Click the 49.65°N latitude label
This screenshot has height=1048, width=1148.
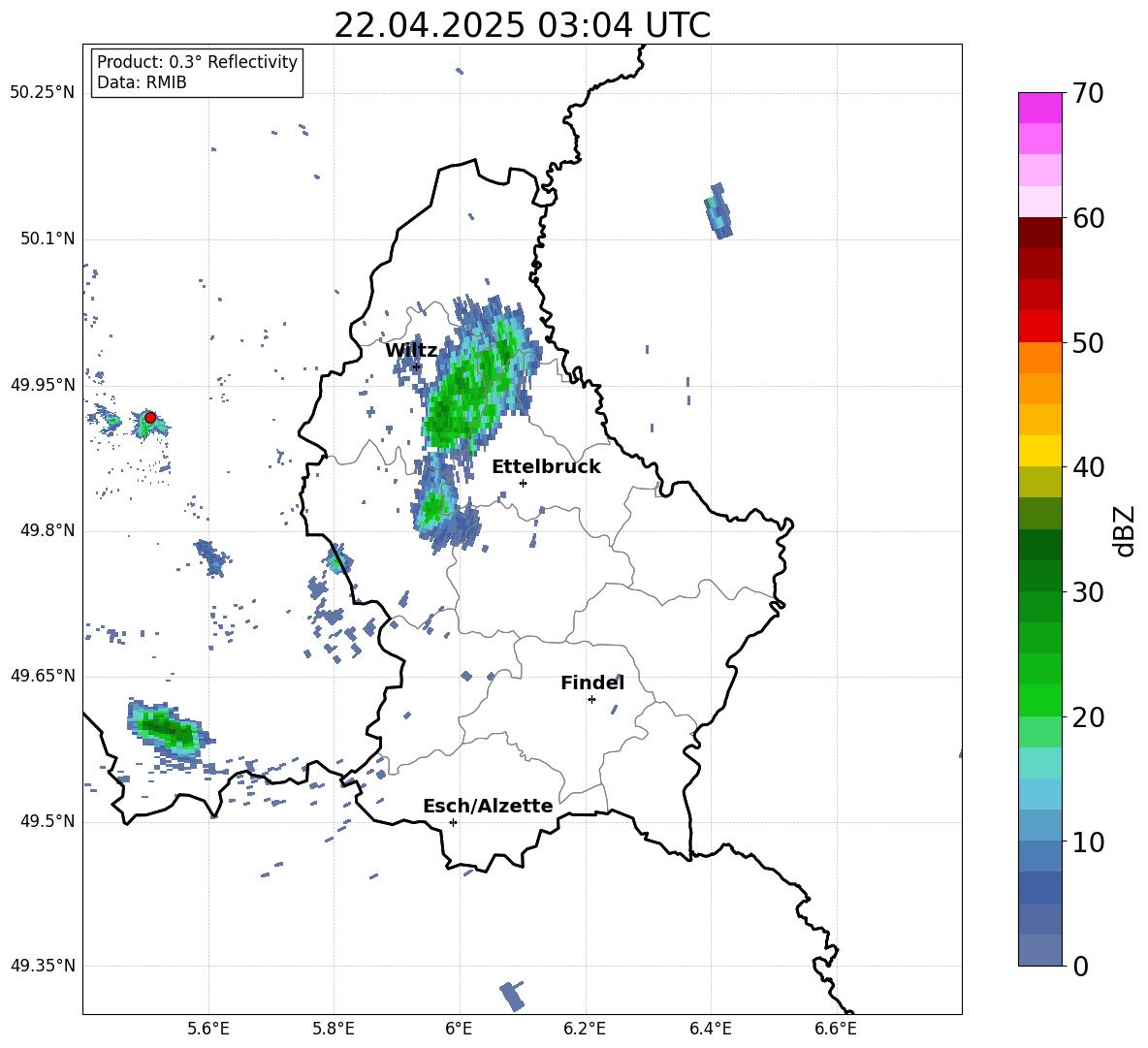42,676
